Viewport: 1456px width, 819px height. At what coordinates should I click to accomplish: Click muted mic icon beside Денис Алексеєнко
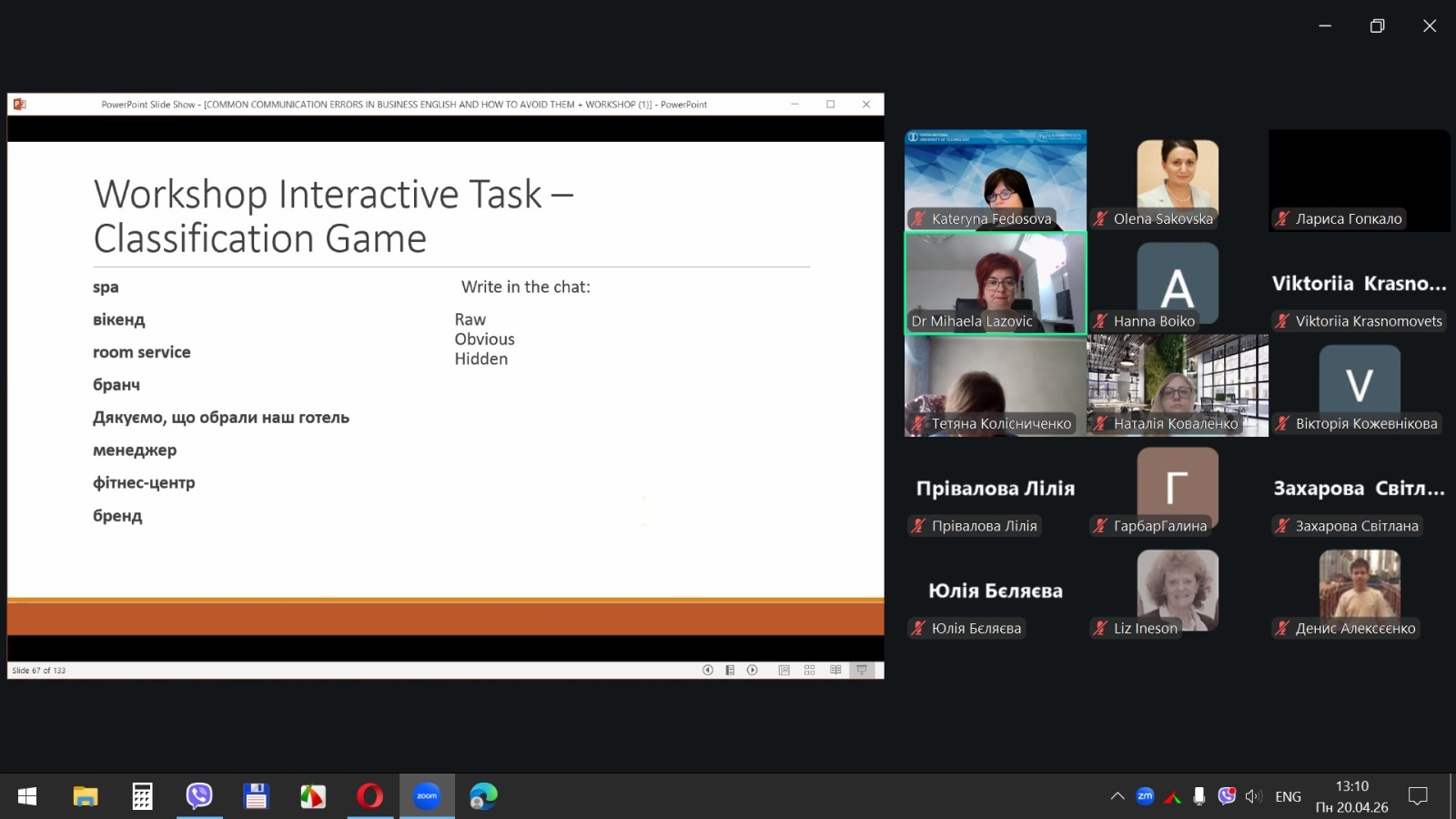(x=1282, y=628)
